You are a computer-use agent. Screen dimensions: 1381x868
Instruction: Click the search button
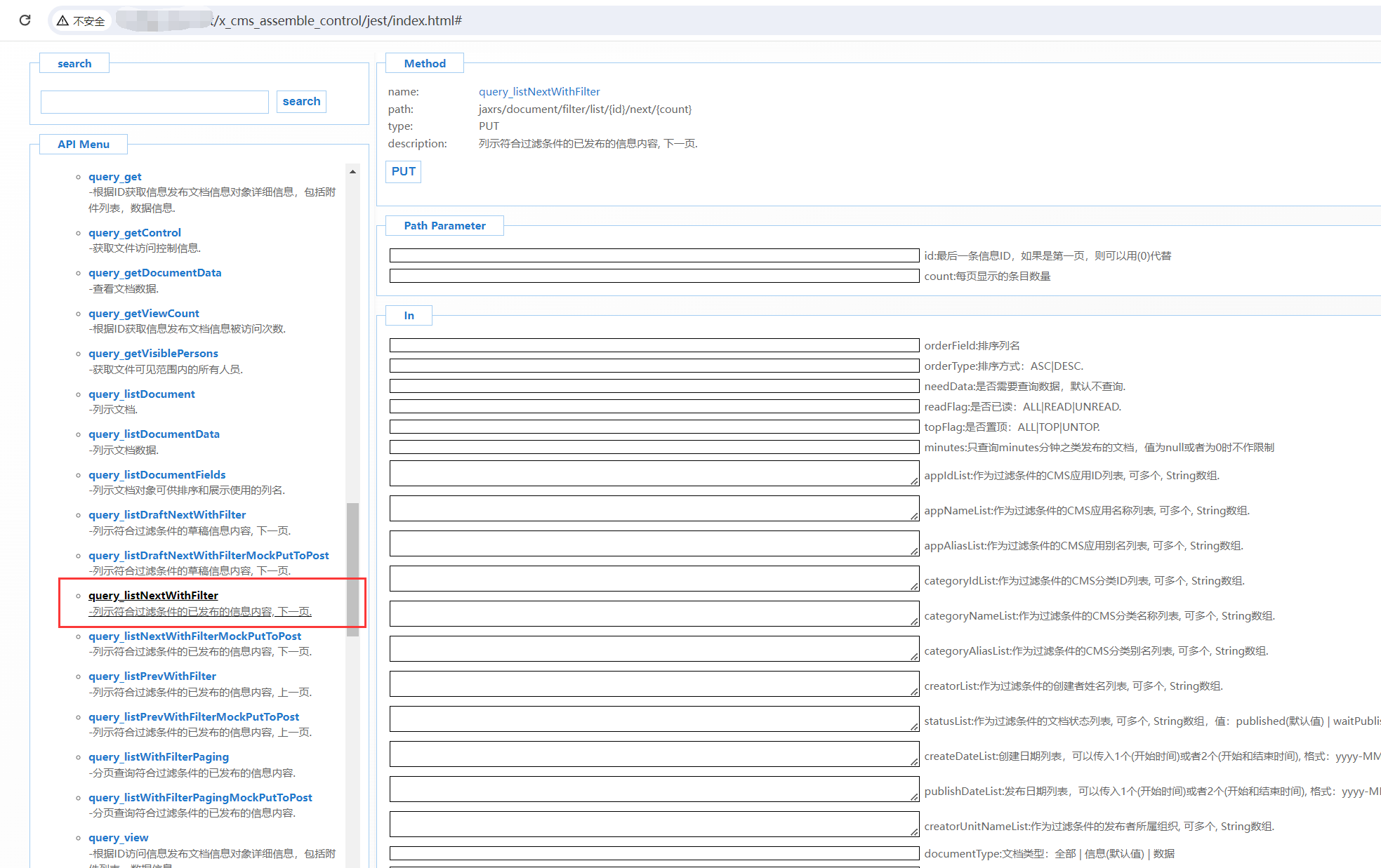[301, 101]
